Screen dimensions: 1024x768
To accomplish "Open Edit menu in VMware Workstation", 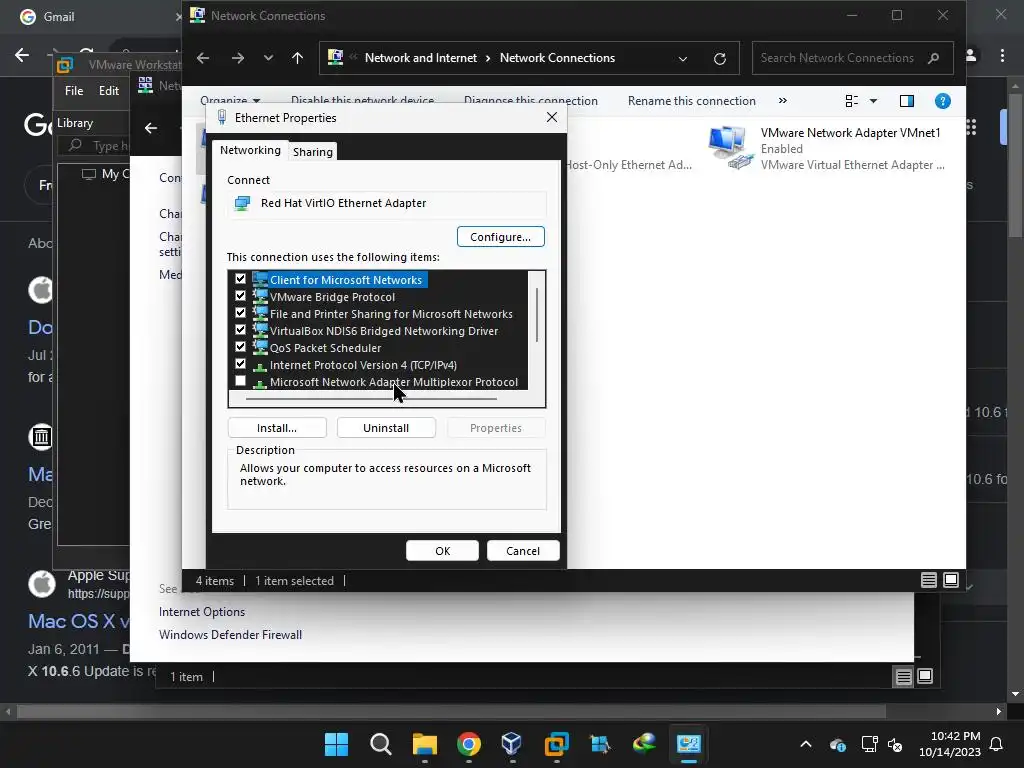I will tap(108, 91).
